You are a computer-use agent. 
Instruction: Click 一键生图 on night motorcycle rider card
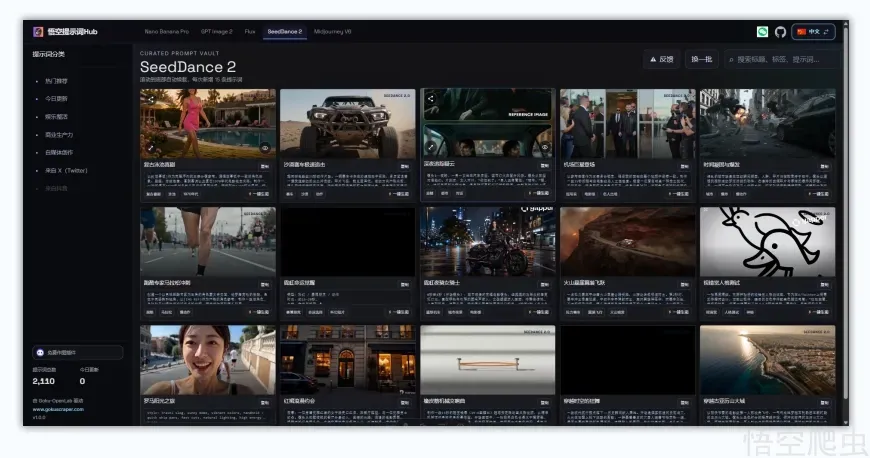pyautogui.click(x=538, y=312)
